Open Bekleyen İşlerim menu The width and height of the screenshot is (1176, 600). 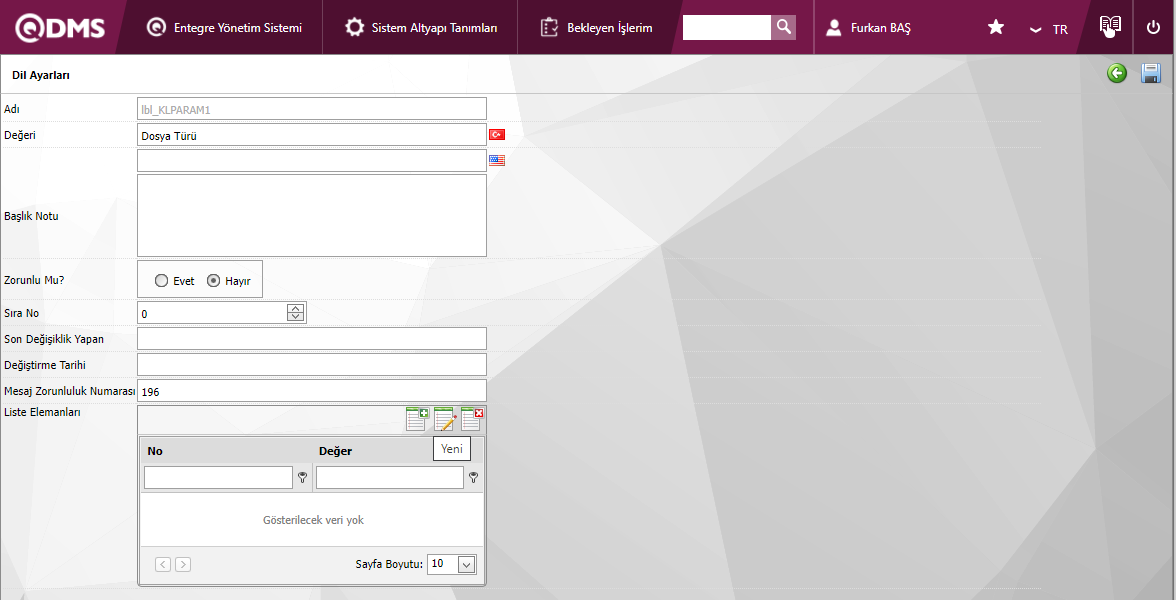point(596,28)
